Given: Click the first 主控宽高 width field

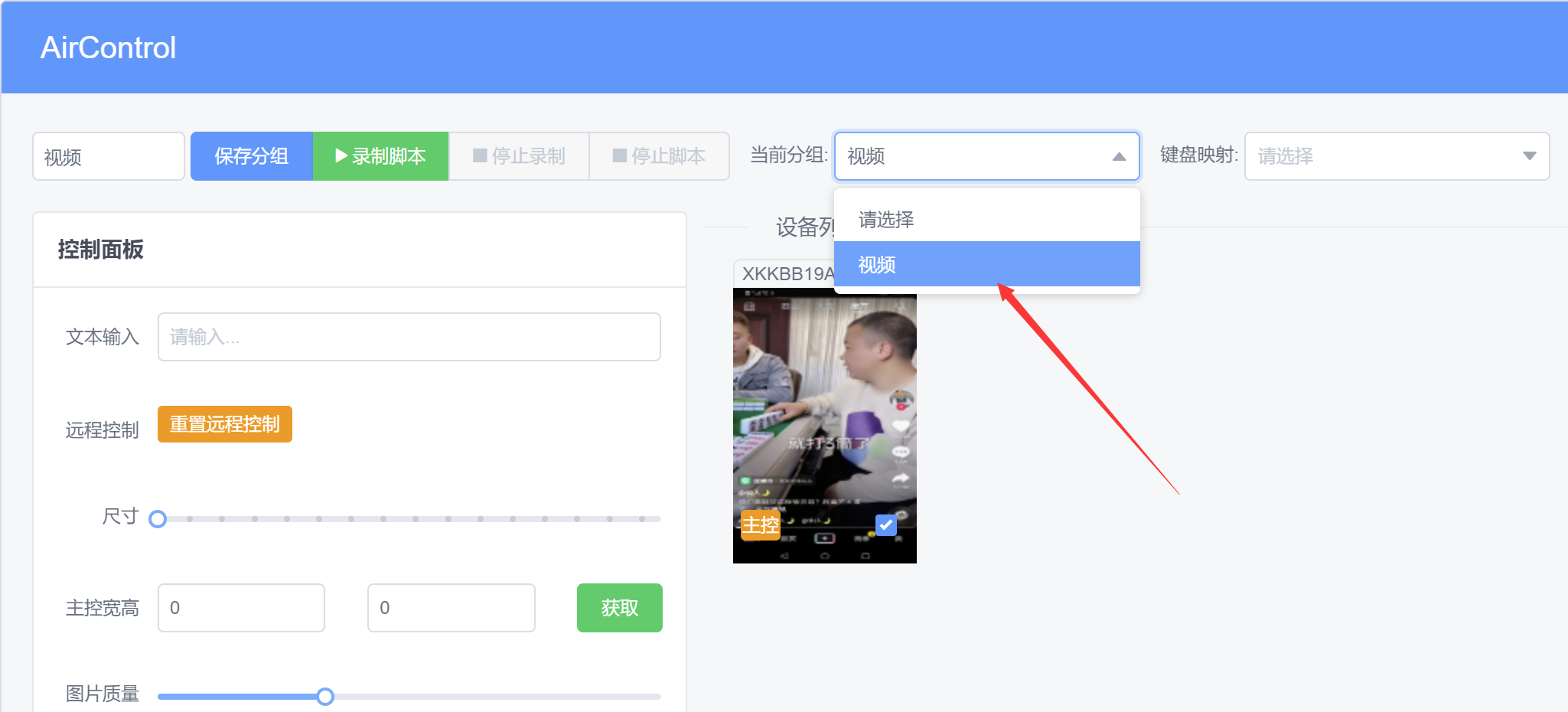Looking at the screenshot, I should (x=241, y=608).
